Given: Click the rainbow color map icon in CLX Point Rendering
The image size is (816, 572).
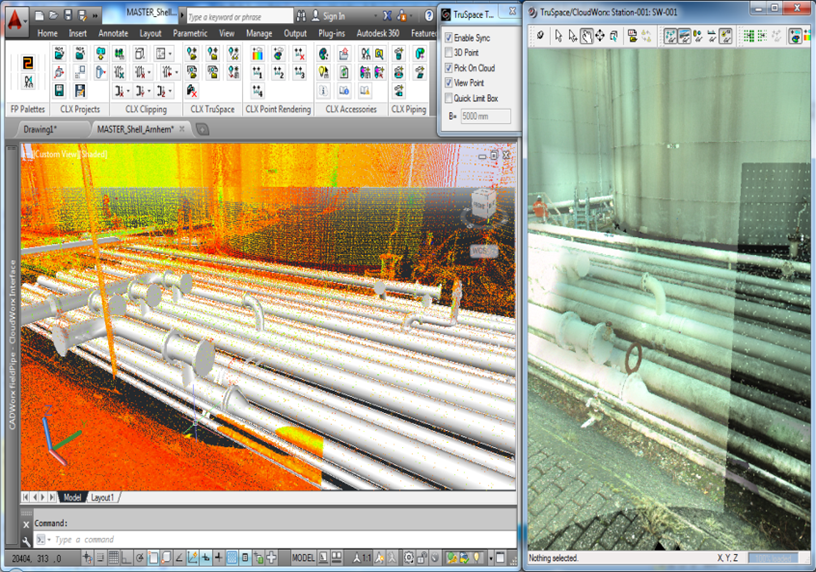Looking at the screenshot, I should (258, 53).
